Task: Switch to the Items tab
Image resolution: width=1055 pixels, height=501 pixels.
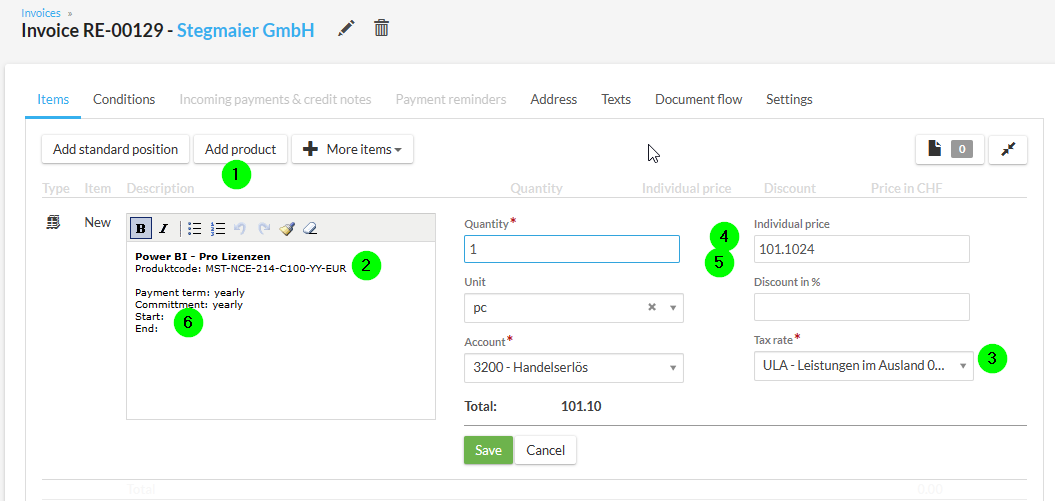Action: click(53, 100)
